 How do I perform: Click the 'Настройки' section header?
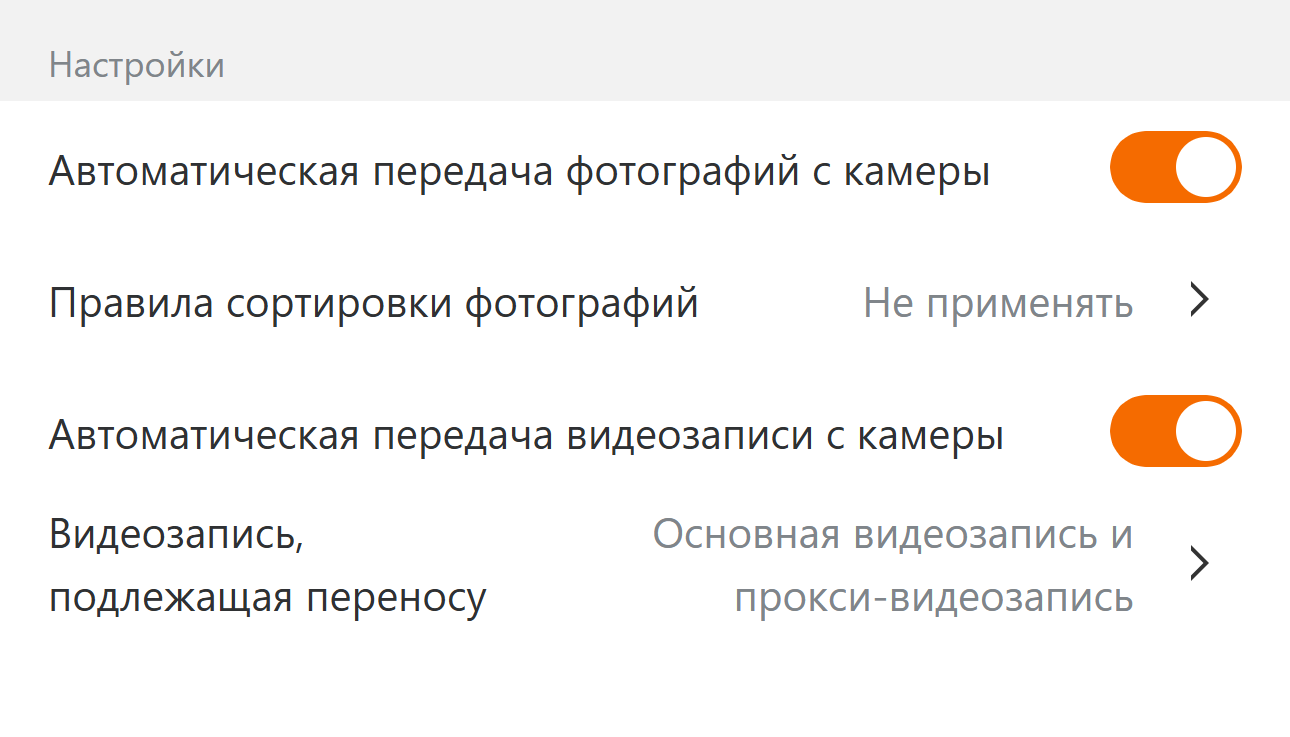click(137, 66)
